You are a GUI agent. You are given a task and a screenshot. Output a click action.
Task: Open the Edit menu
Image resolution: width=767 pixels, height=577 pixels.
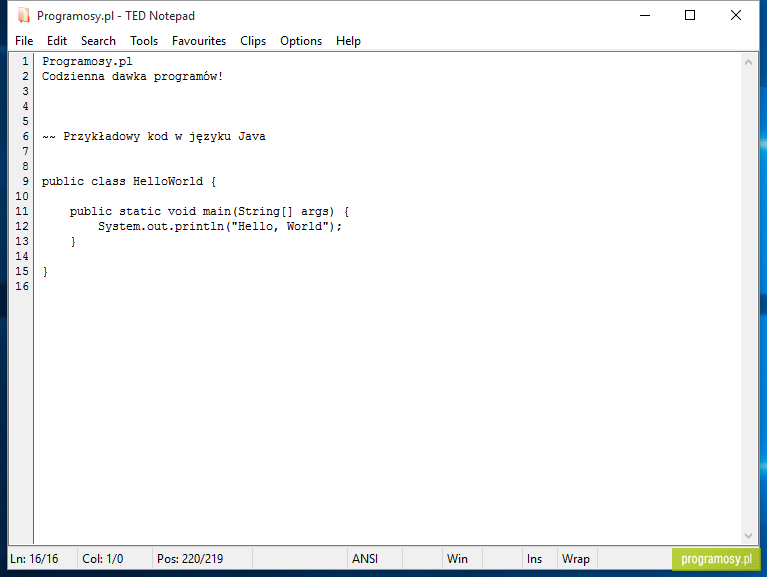coord(57,41)
